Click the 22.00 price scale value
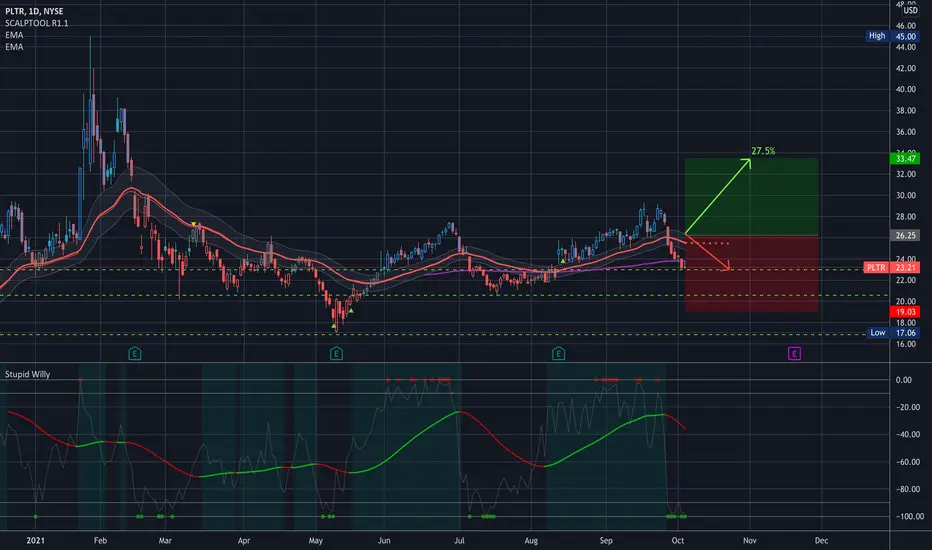 pos(905,280)
